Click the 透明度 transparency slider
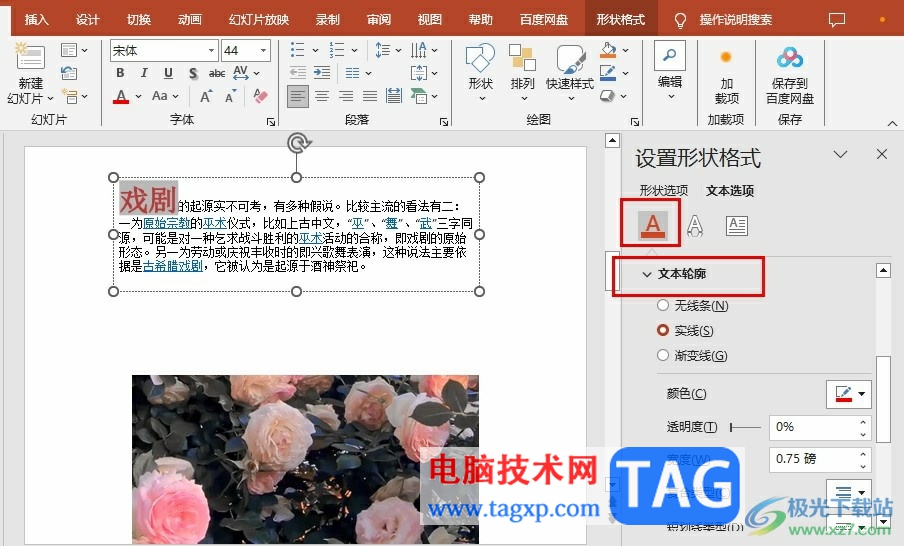Image resolution: width=904 pixels, height=546 pixels. [x=745, y=427]
